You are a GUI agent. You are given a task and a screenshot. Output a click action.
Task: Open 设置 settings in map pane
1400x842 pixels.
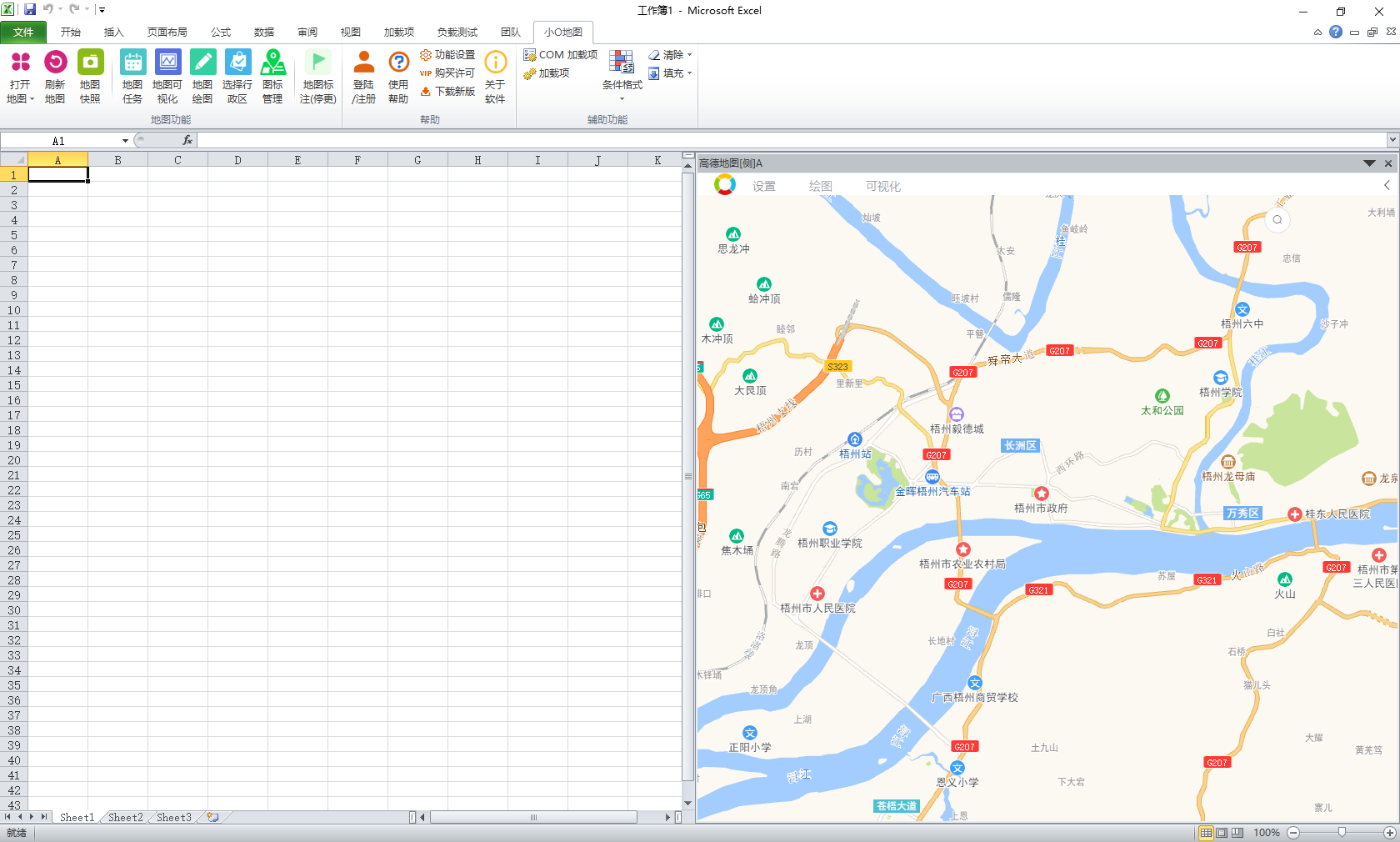[764, 187]
